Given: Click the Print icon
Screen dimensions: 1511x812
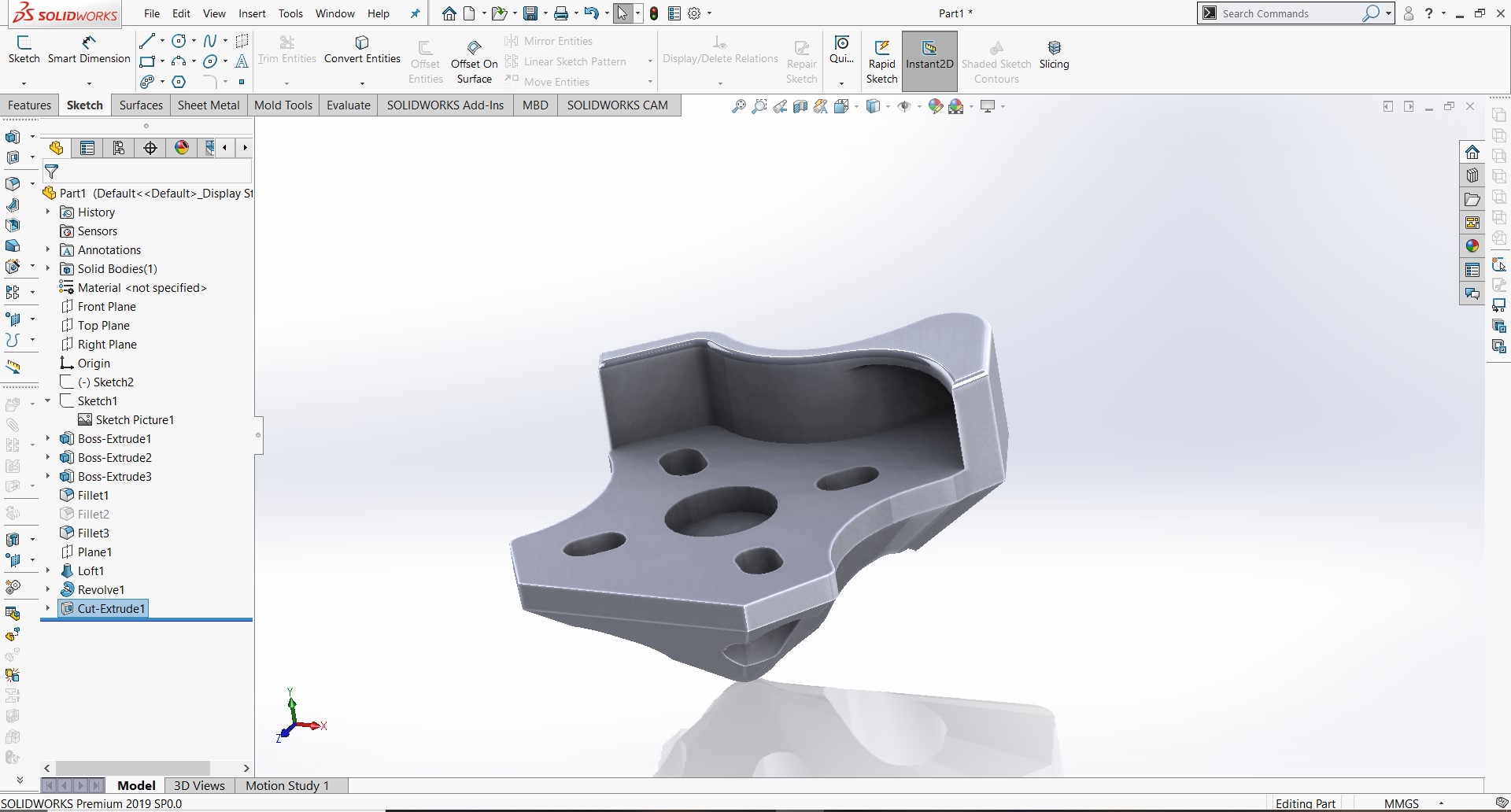Looking at the screenshot, I should point(561,13).
